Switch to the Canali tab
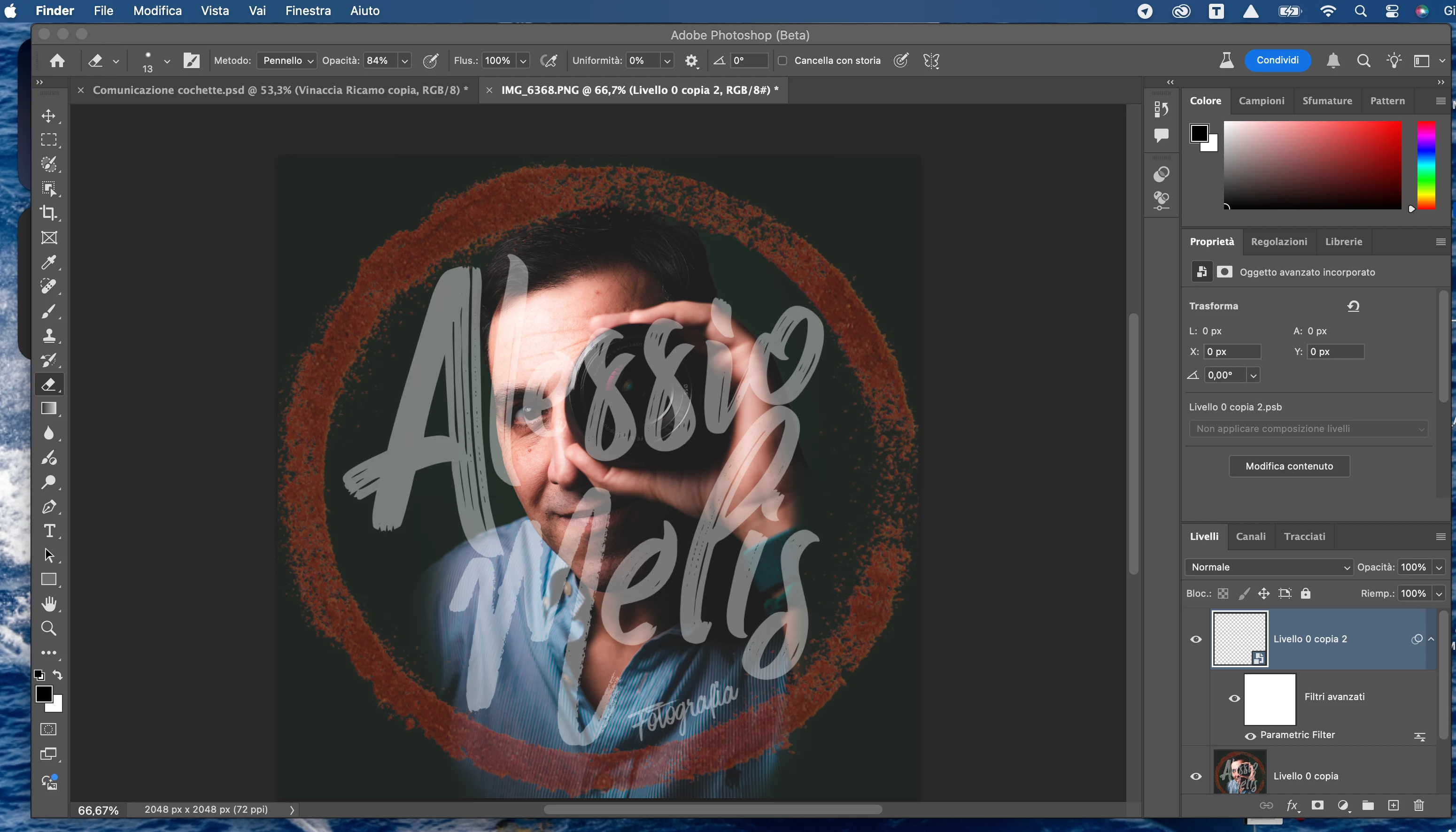Viewport: 1456px width, 832px height. 1250,536
